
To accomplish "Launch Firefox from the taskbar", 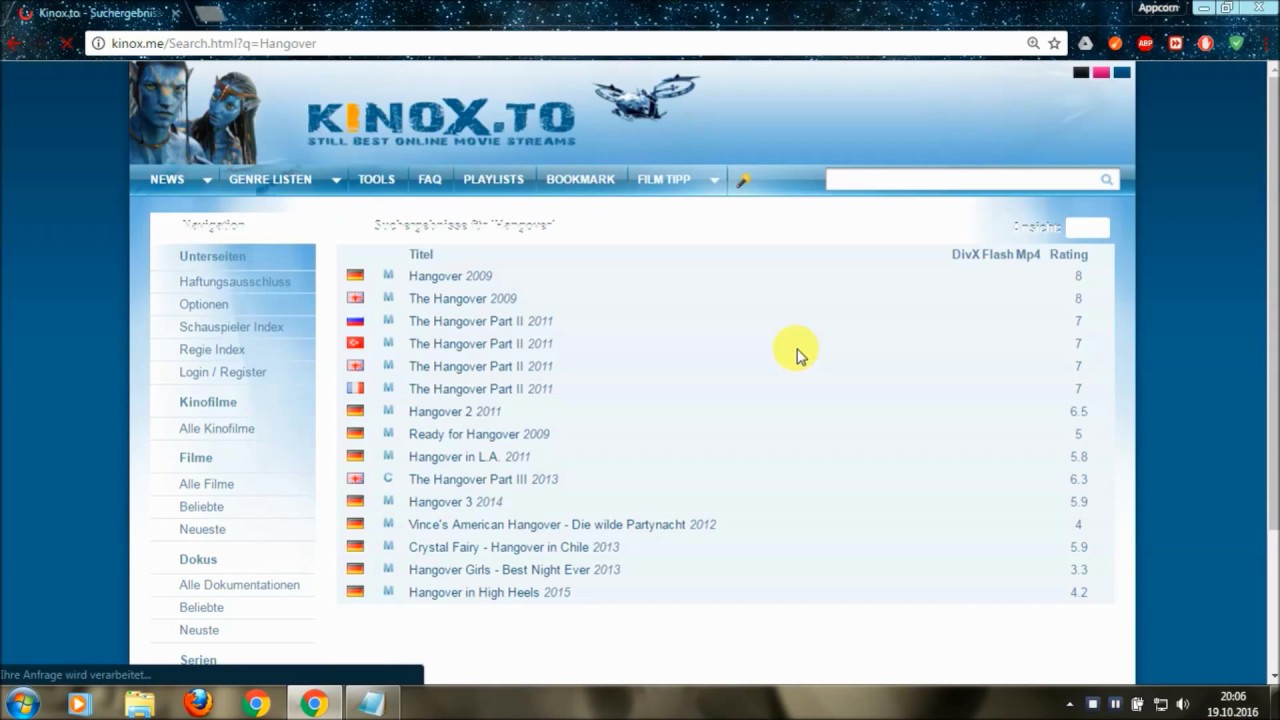I will [198, 703].
